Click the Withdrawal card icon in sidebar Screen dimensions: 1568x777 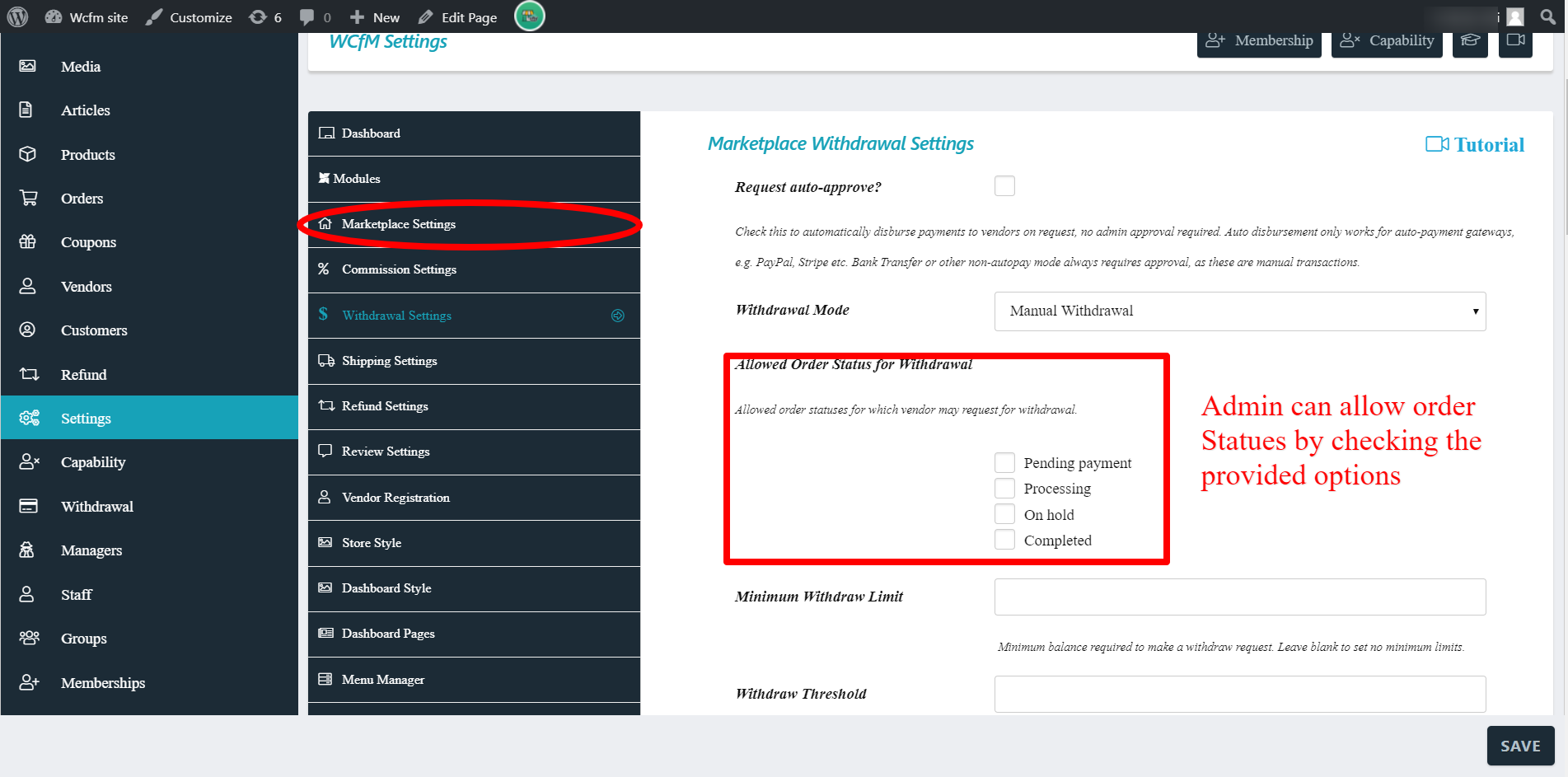[x=28, y=506]
